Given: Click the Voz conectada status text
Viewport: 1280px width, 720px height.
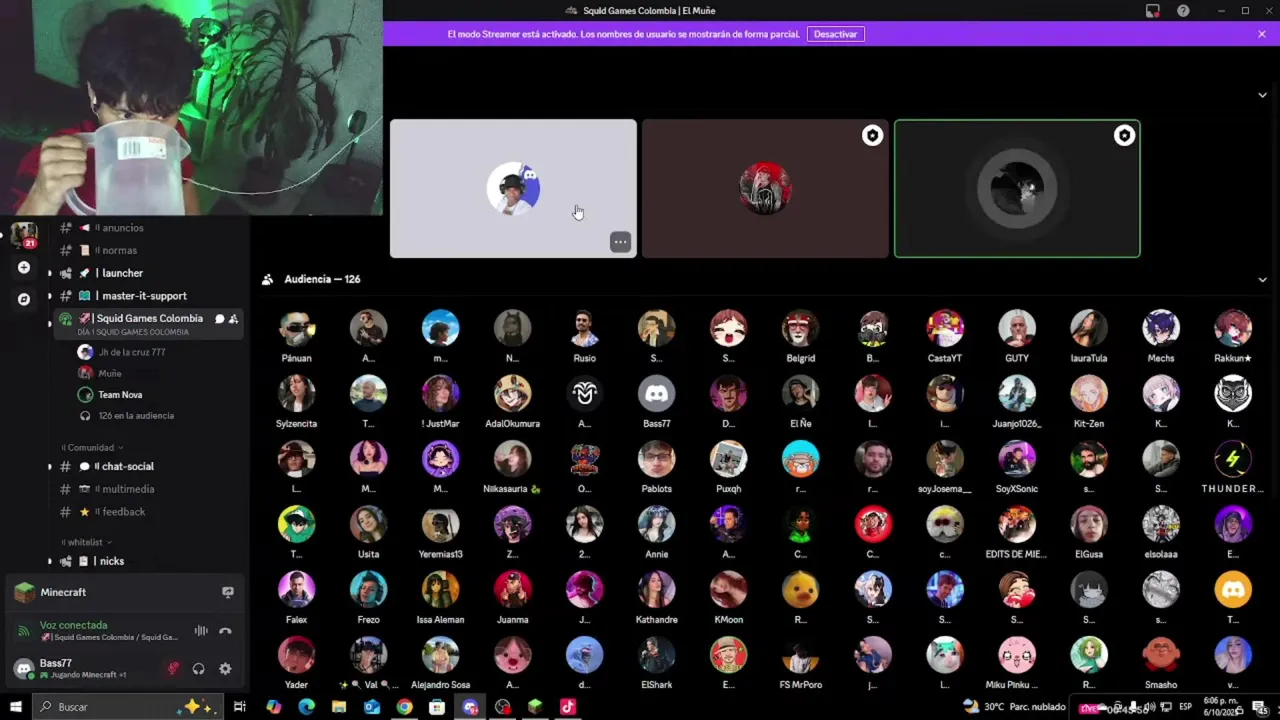Looking at the screenshot, I should click(x=73, y=625).
